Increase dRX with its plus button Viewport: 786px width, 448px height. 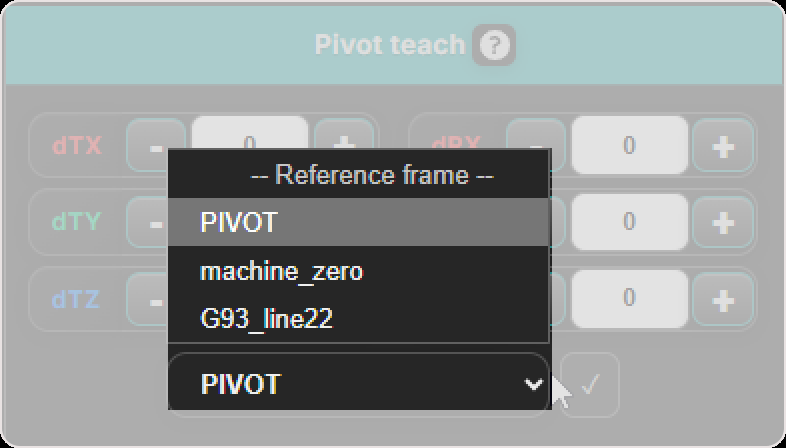pyautogui.click(x=723, y=146)
